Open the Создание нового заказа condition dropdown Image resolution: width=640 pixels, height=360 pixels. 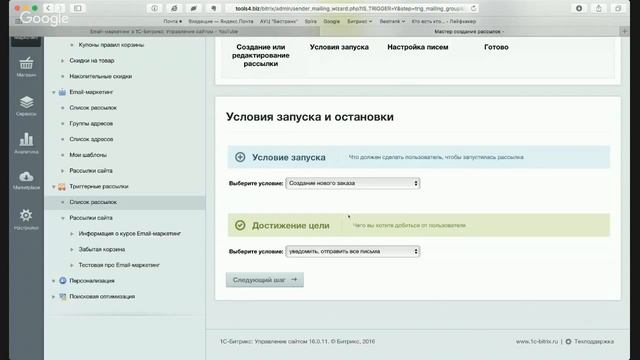pos(353,183)
